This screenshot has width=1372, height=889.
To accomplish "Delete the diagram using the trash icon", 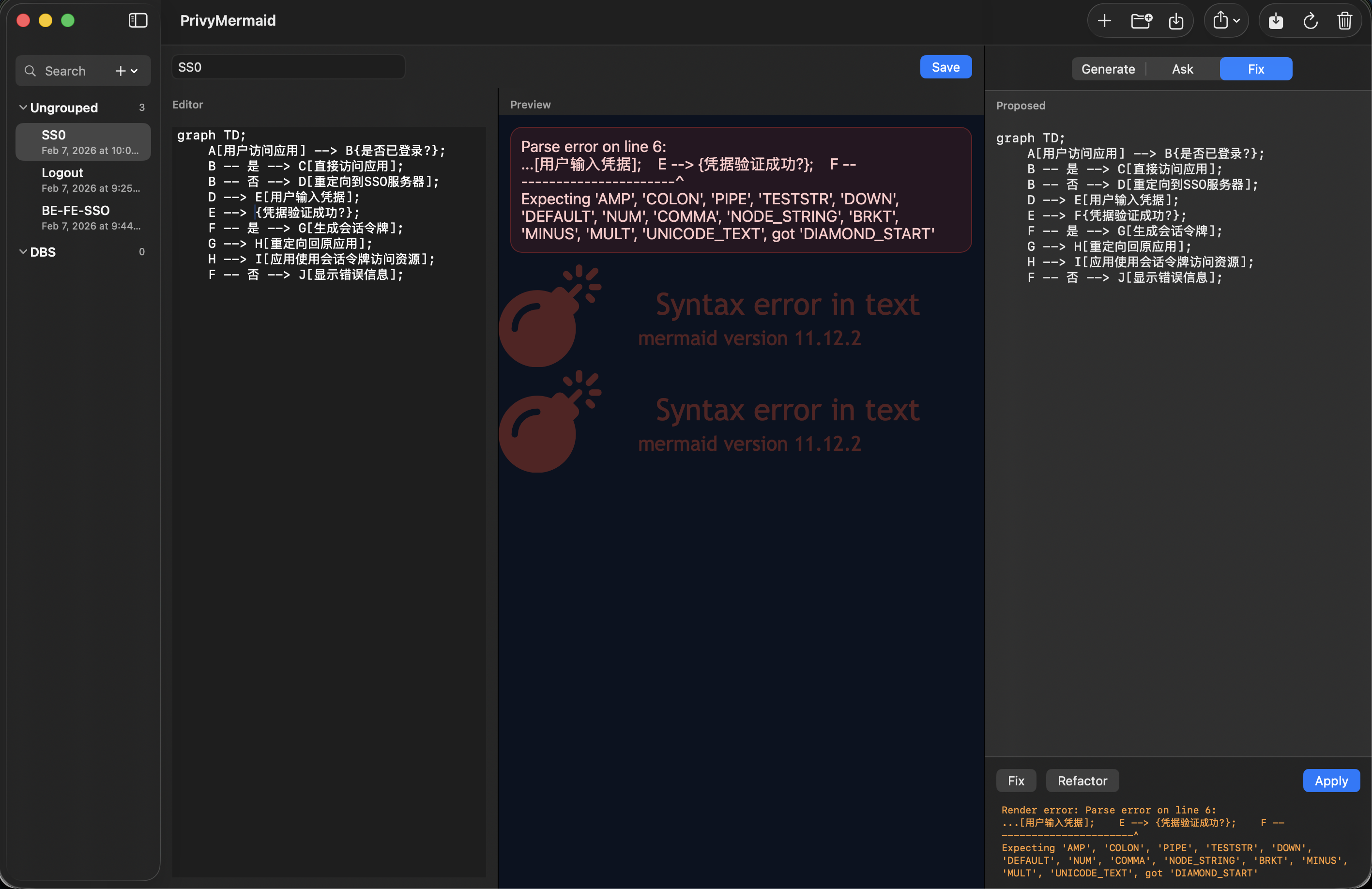I will (1345, 20).
